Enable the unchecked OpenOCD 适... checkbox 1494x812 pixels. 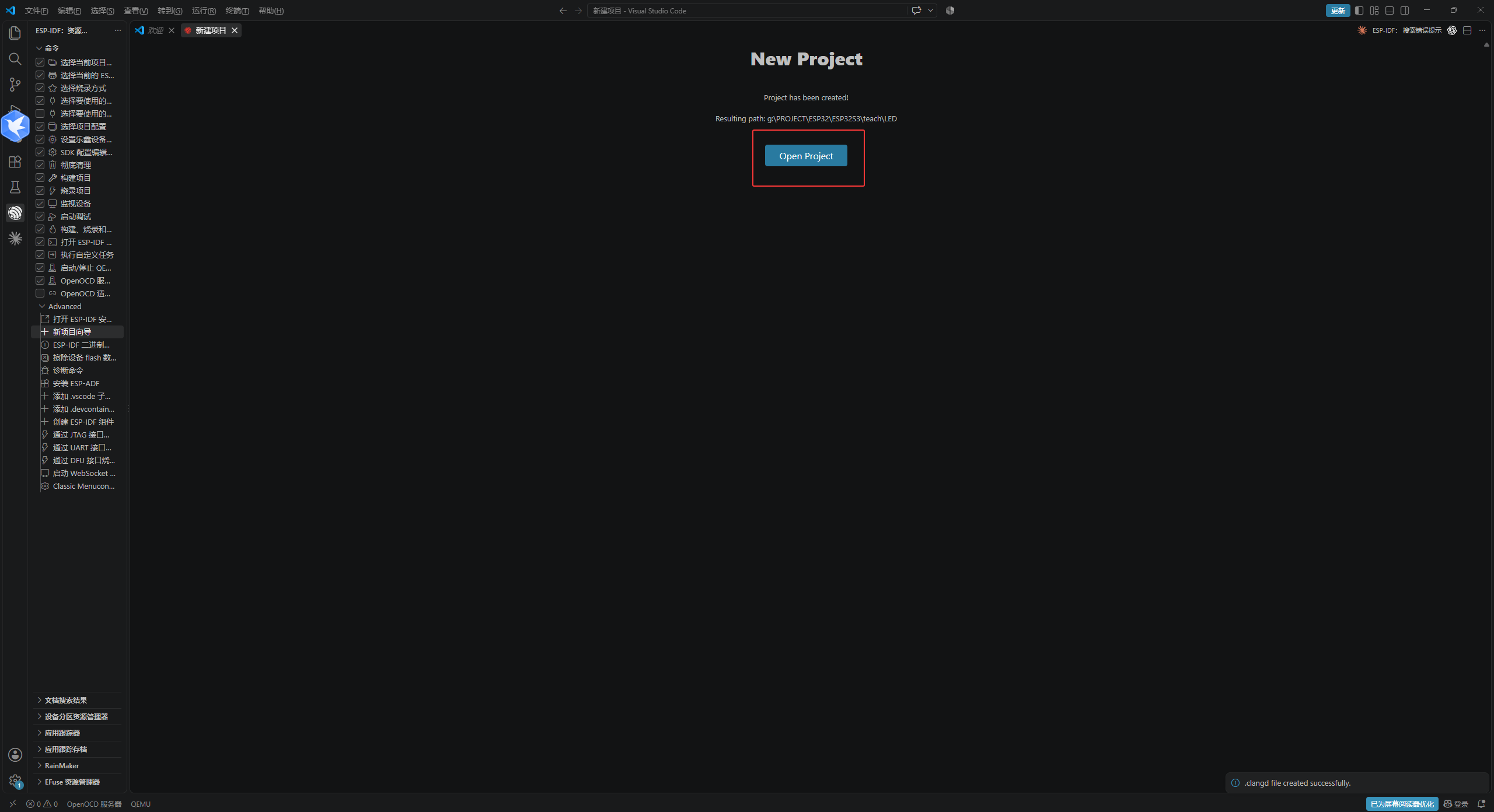tap(40, 293)
